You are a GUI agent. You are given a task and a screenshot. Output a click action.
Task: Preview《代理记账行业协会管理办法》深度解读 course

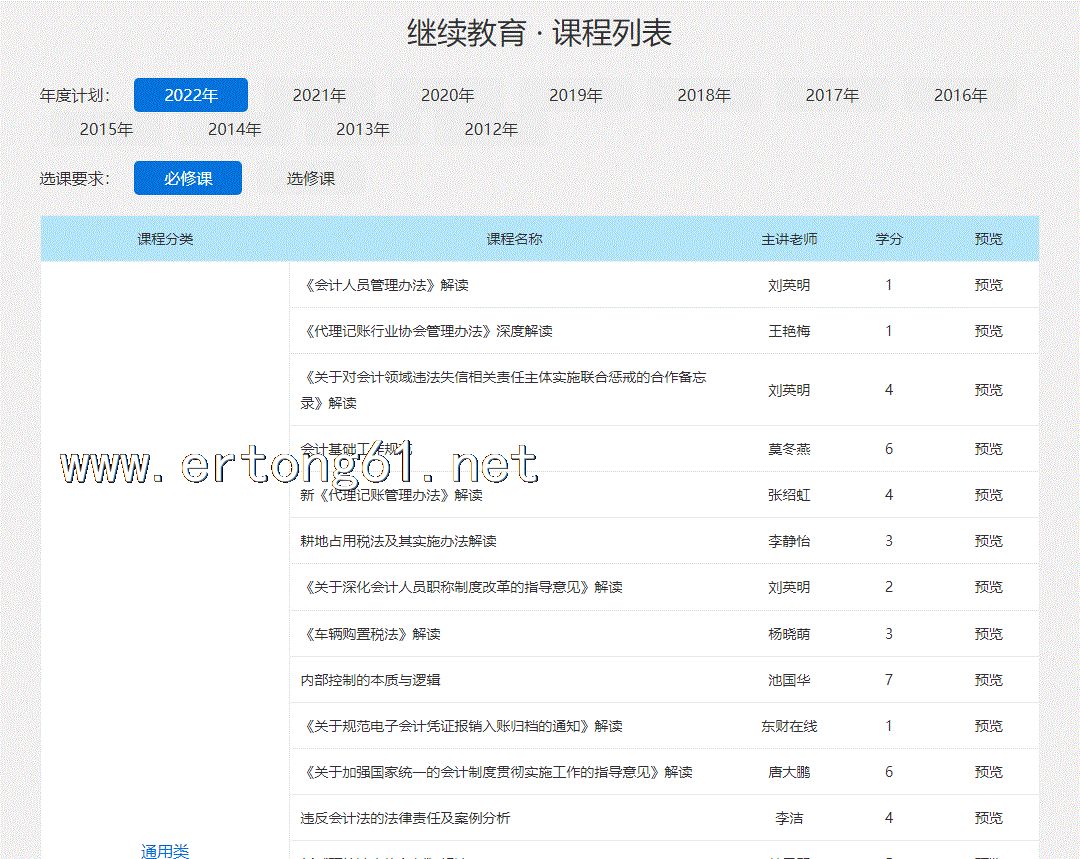pos(988,331)
